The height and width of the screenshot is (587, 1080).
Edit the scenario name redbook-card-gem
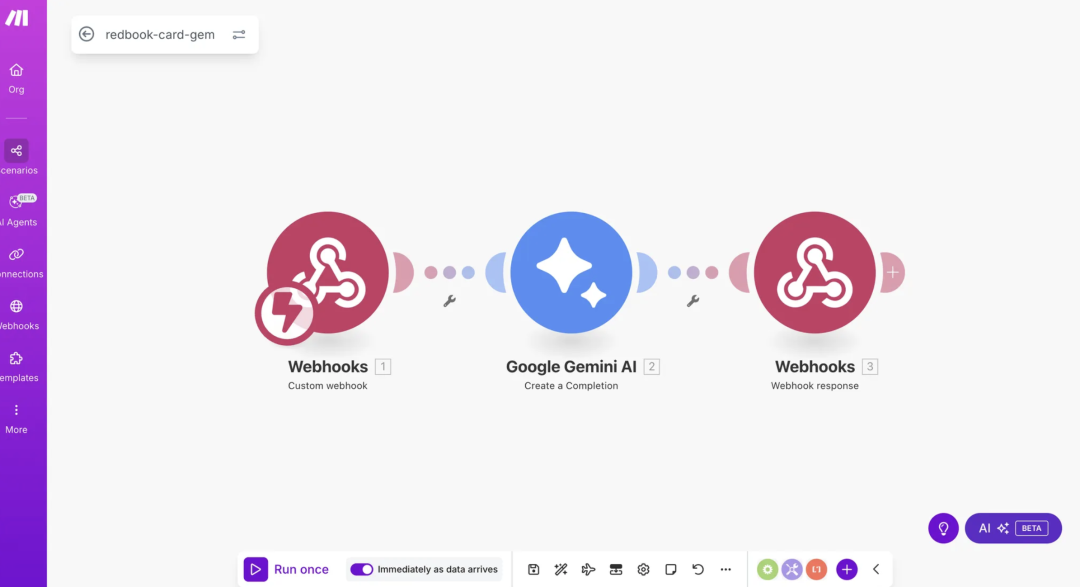point(160,34)
